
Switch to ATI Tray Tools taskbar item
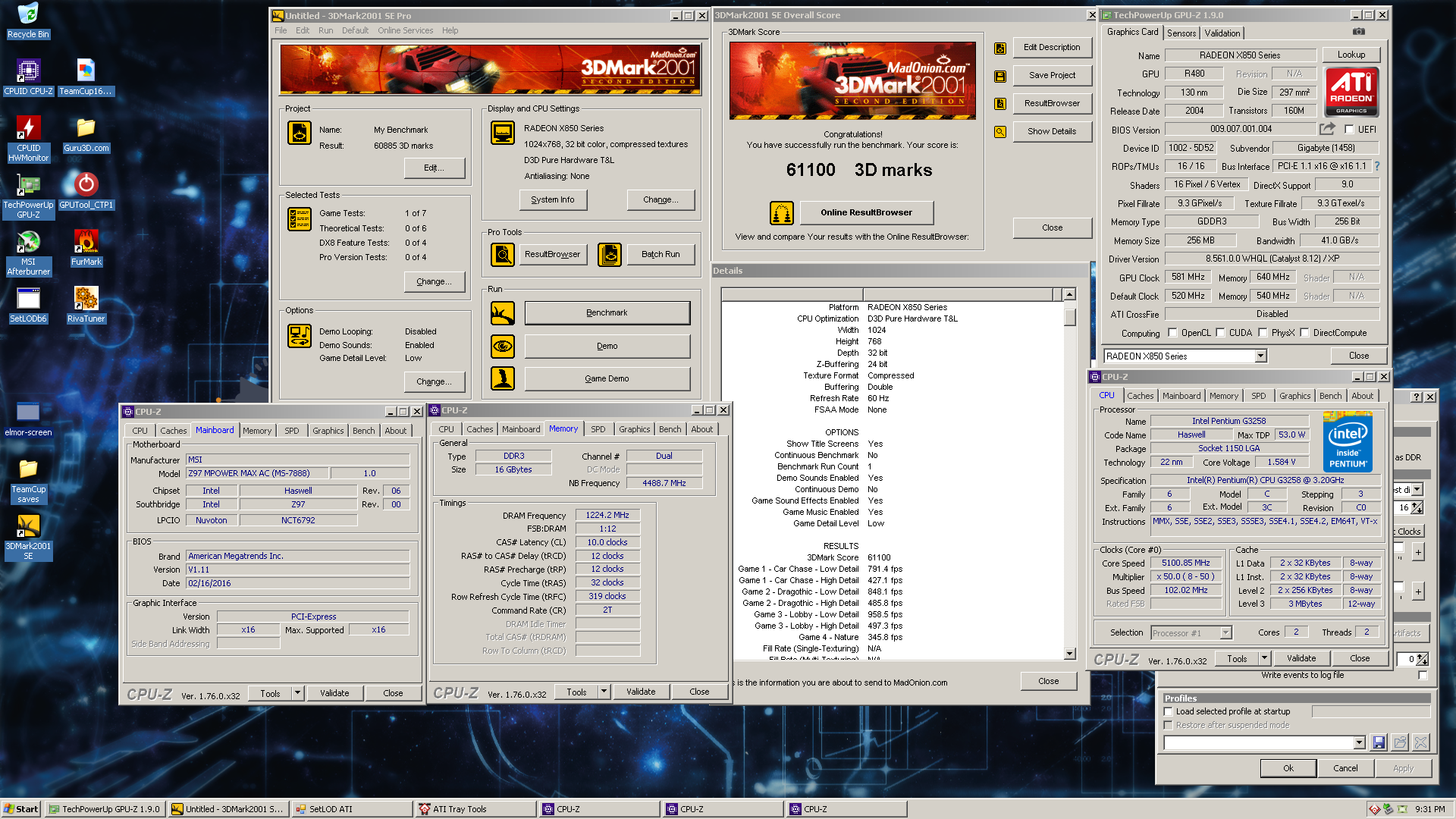477,809
